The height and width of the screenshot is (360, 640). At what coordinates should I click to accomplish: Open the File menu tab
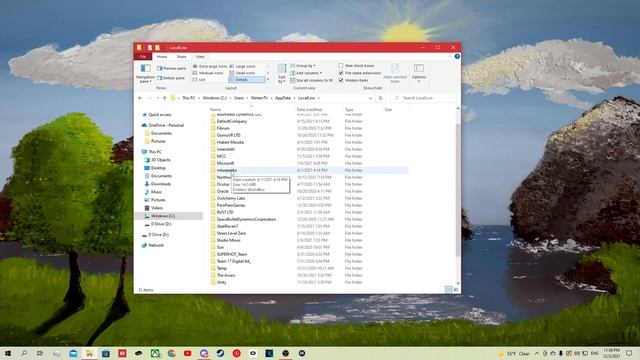[143, 56]
